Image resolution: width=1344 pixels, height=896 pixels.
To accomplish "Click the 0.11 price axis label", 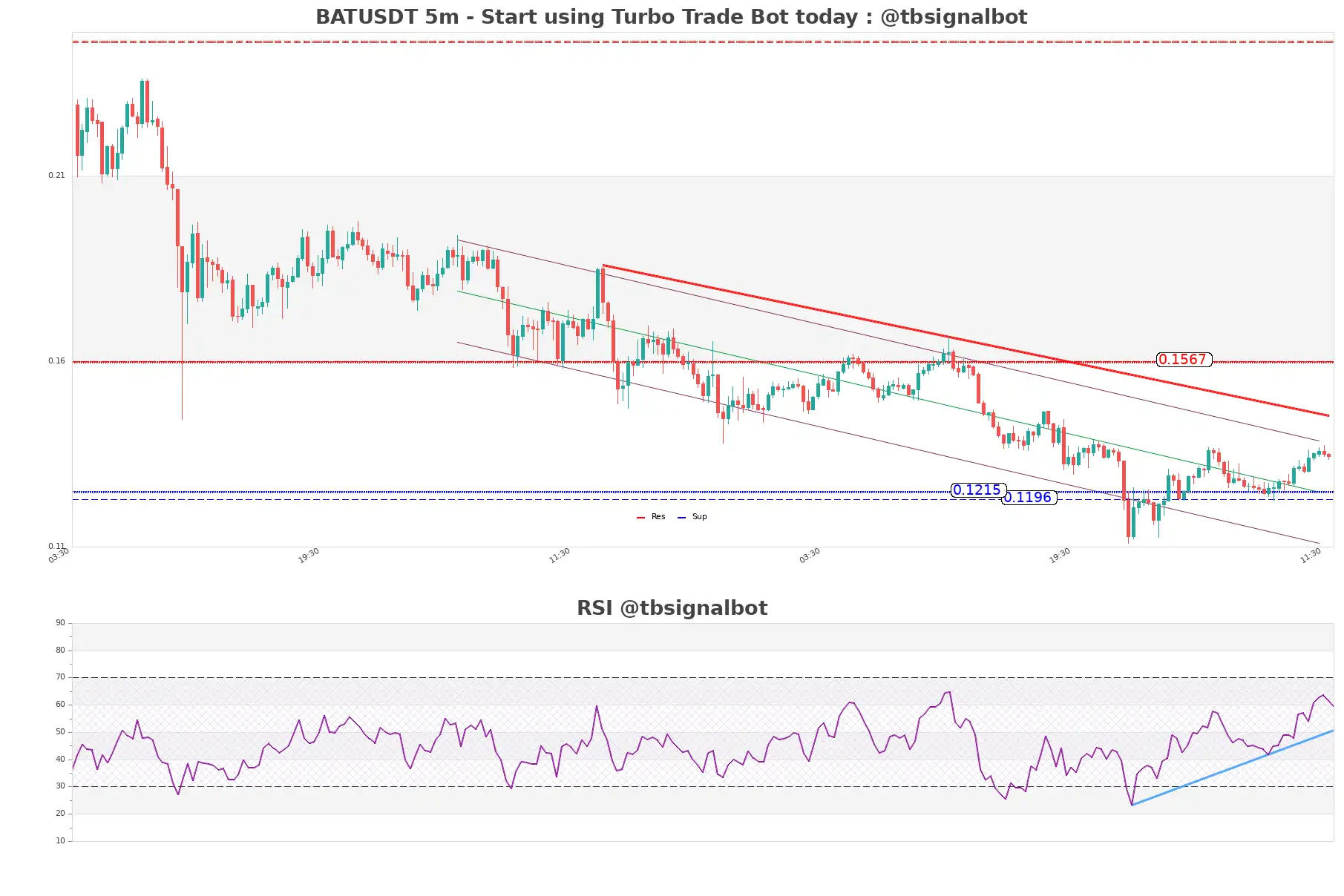I will [x=56, y=546].
